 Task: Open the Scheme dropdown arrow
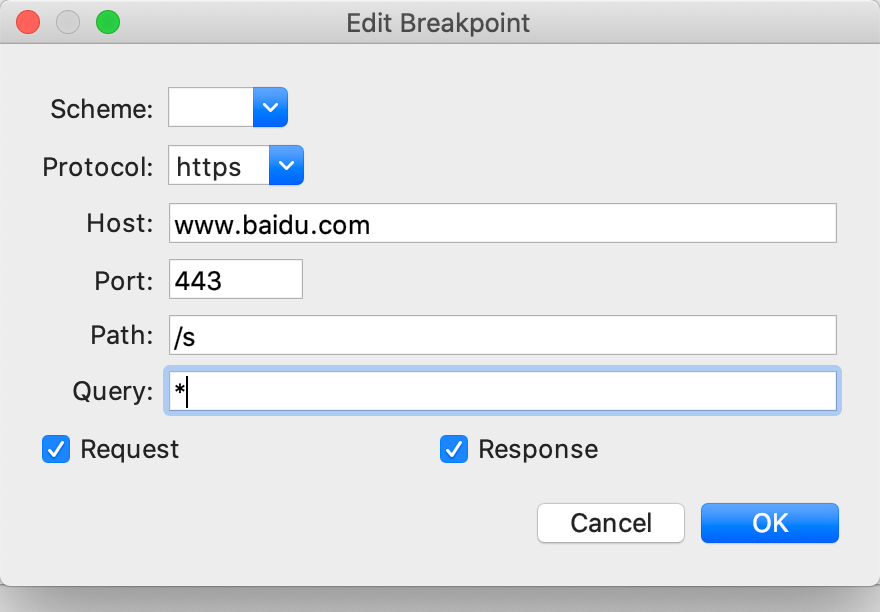pyautogui.click(x=270, y=107)
